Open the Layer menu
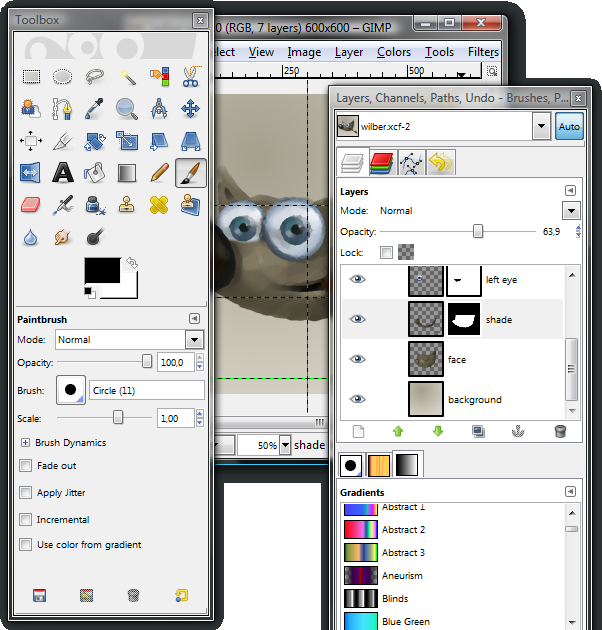 tap(349, 52)
